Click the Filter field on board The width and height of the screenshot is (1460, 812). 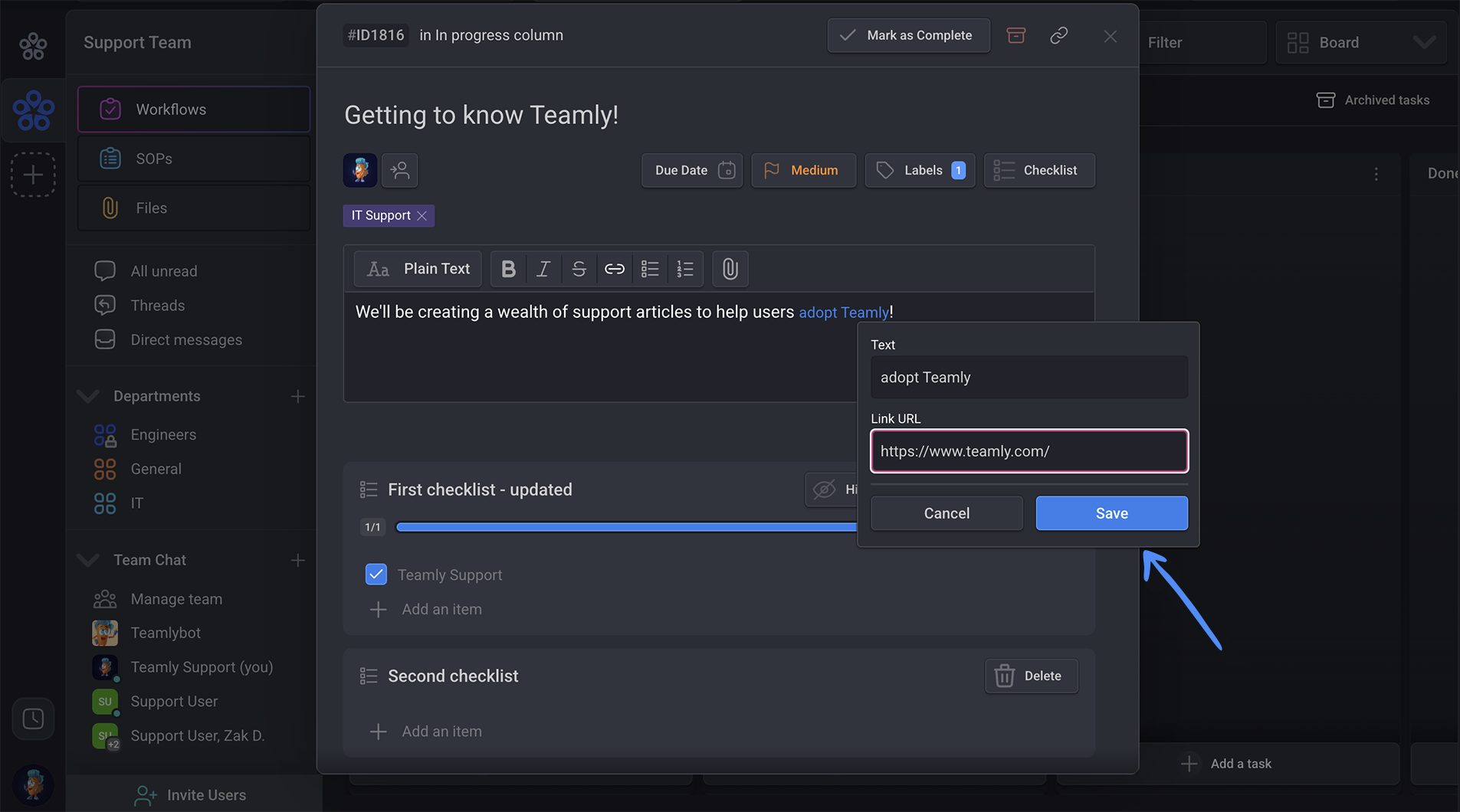[x=1202, y=43]
